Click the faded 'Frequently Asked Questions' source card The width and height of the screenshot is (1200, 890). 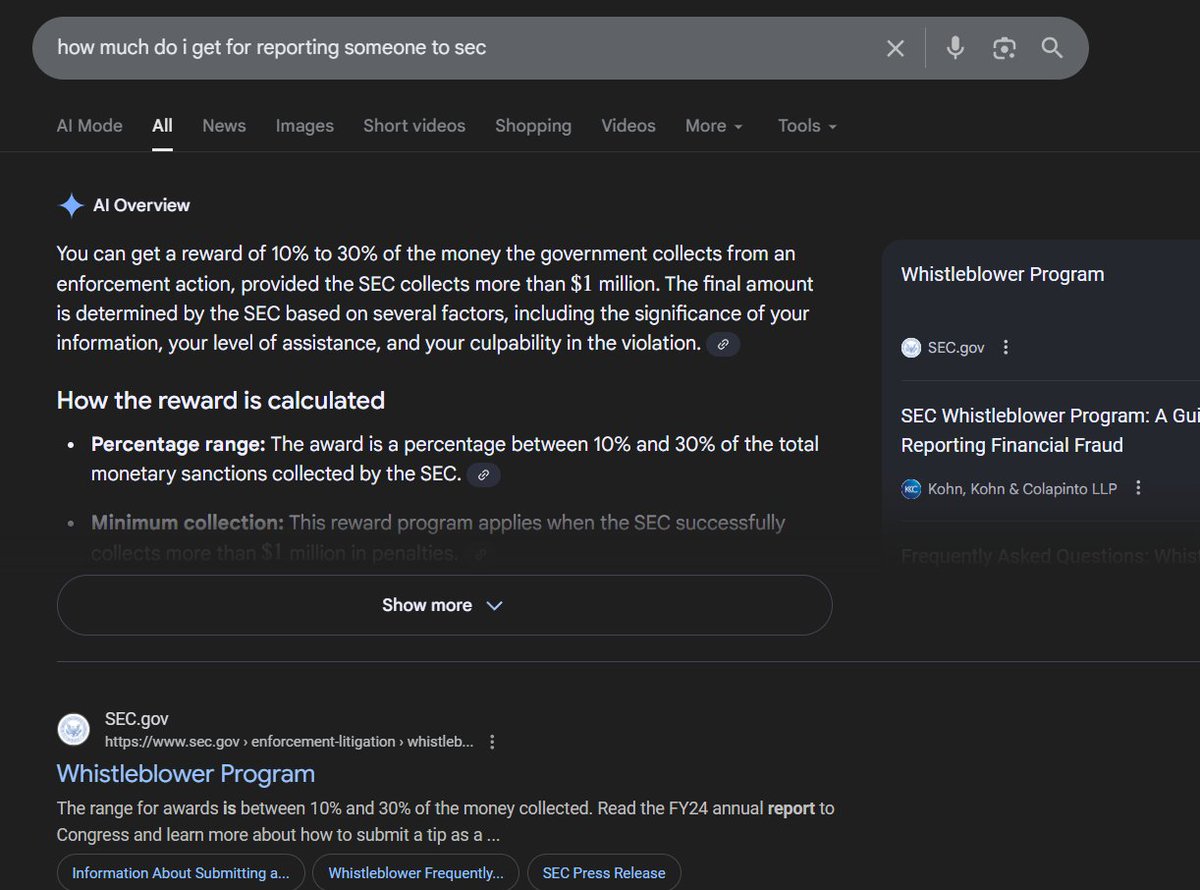pos(1050,556)
